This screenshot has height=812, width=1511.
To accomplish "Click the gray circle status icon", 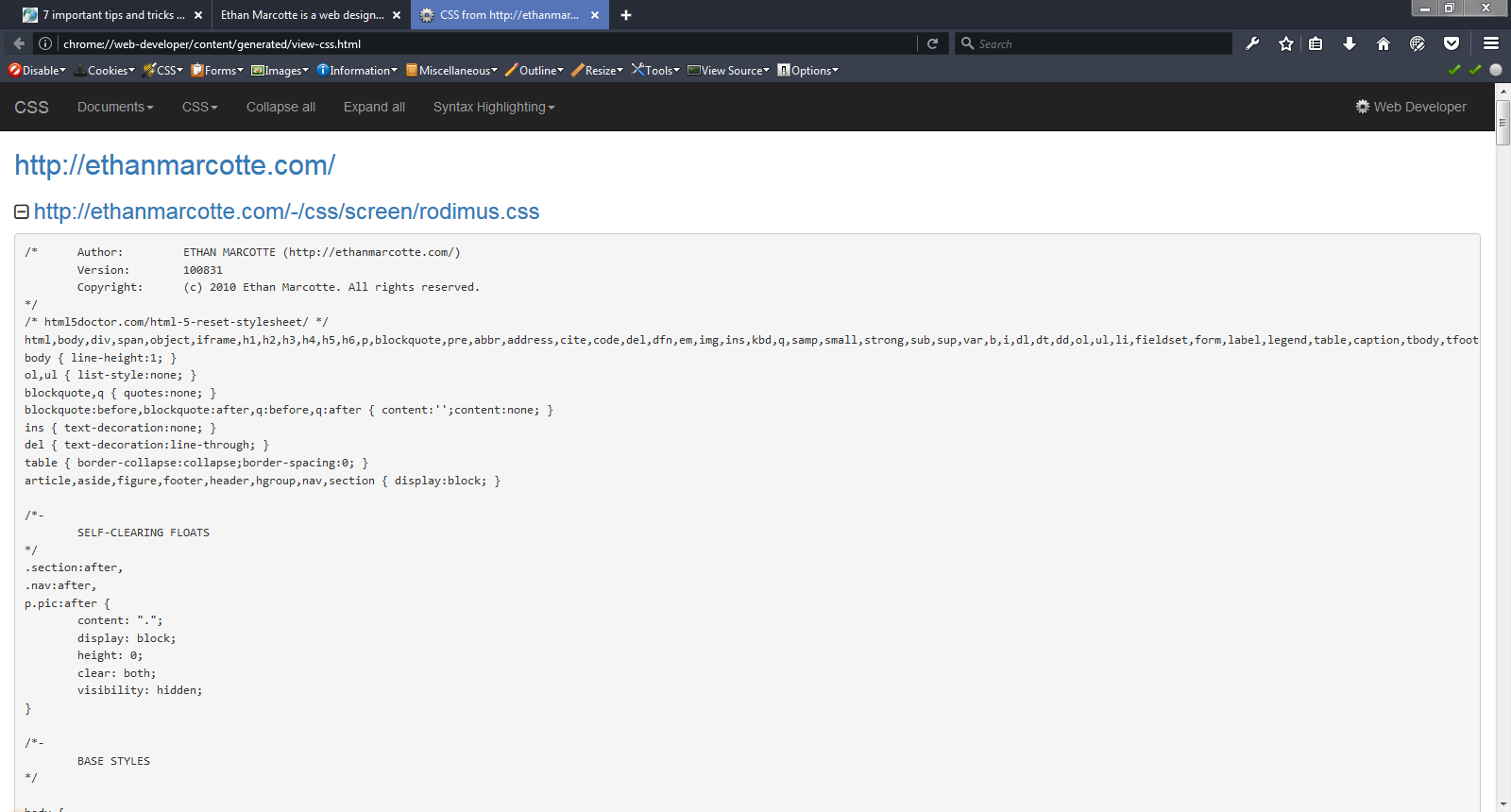I will click(1496, 70).
